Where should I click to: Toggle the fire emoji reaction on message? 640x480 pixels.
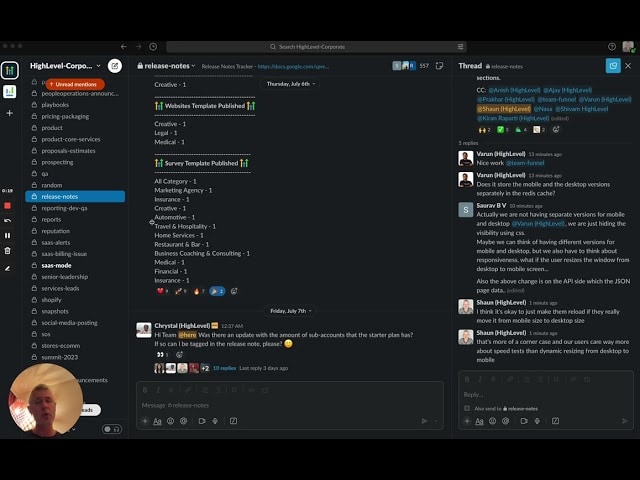pyautogui.click(x=198, y=291)
